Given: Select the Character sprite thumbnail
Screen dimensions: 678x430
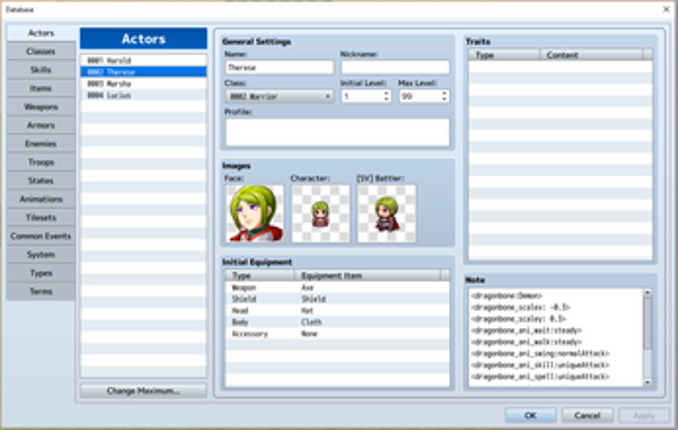Looking at the screenshot, I should (321, 214).
